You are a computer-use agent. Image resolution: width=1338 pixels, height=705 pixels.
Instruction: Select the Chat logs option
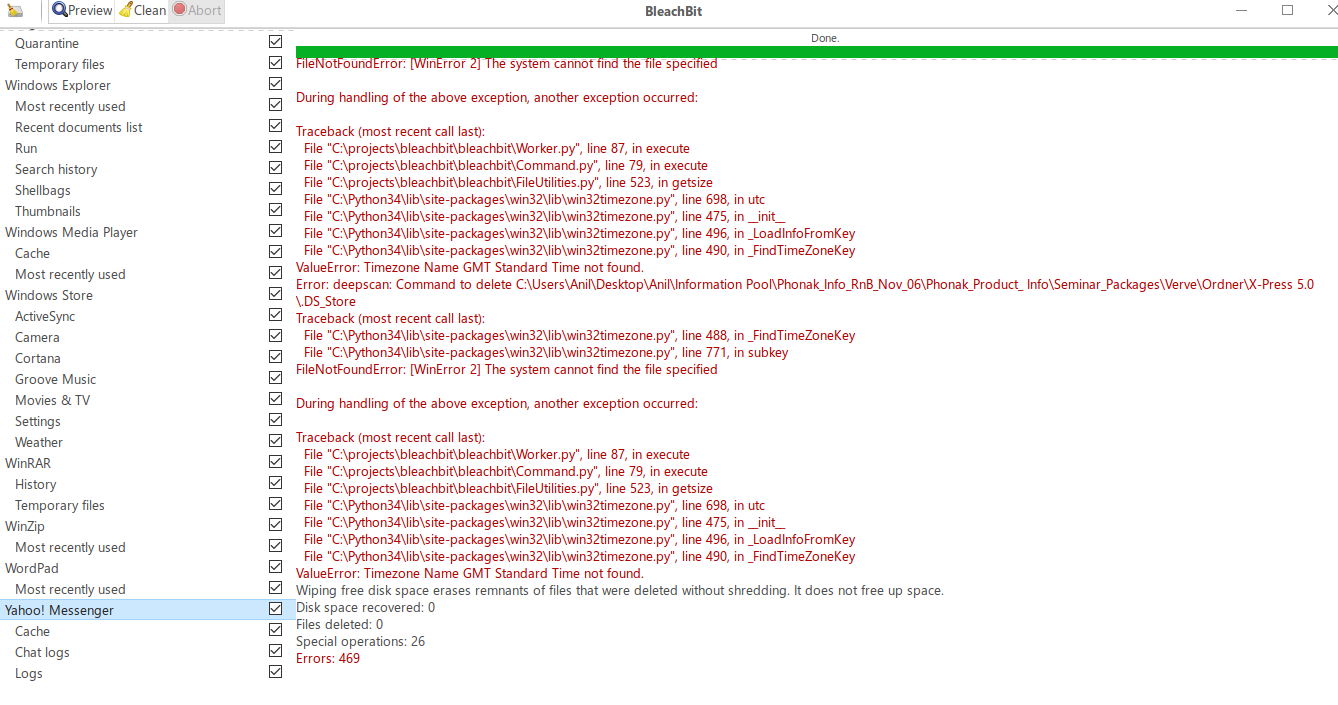[x=42, y=652]
